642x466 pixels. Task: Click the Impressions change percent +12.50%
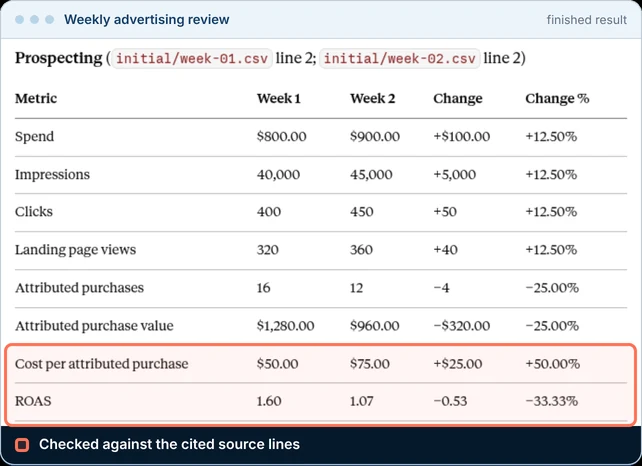point(551,175)
